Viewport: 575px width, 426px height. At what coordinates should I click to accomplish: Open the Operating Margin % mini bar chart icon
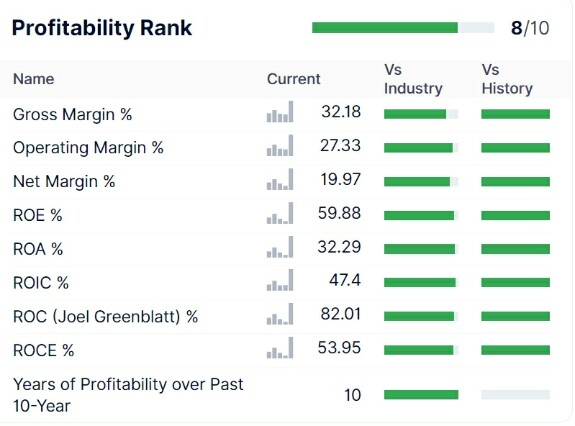pos(280,146)
